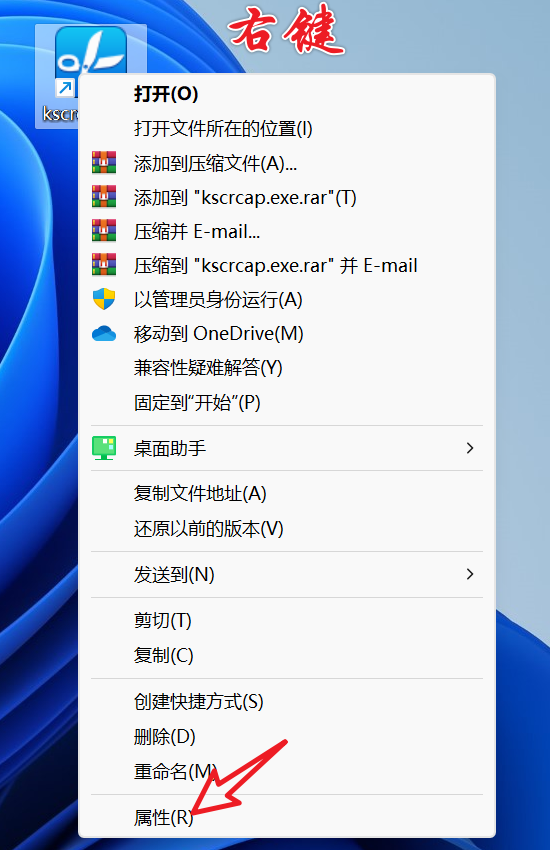Choose 删除(D) entry

pyautogui.click(x=165, y=736)
